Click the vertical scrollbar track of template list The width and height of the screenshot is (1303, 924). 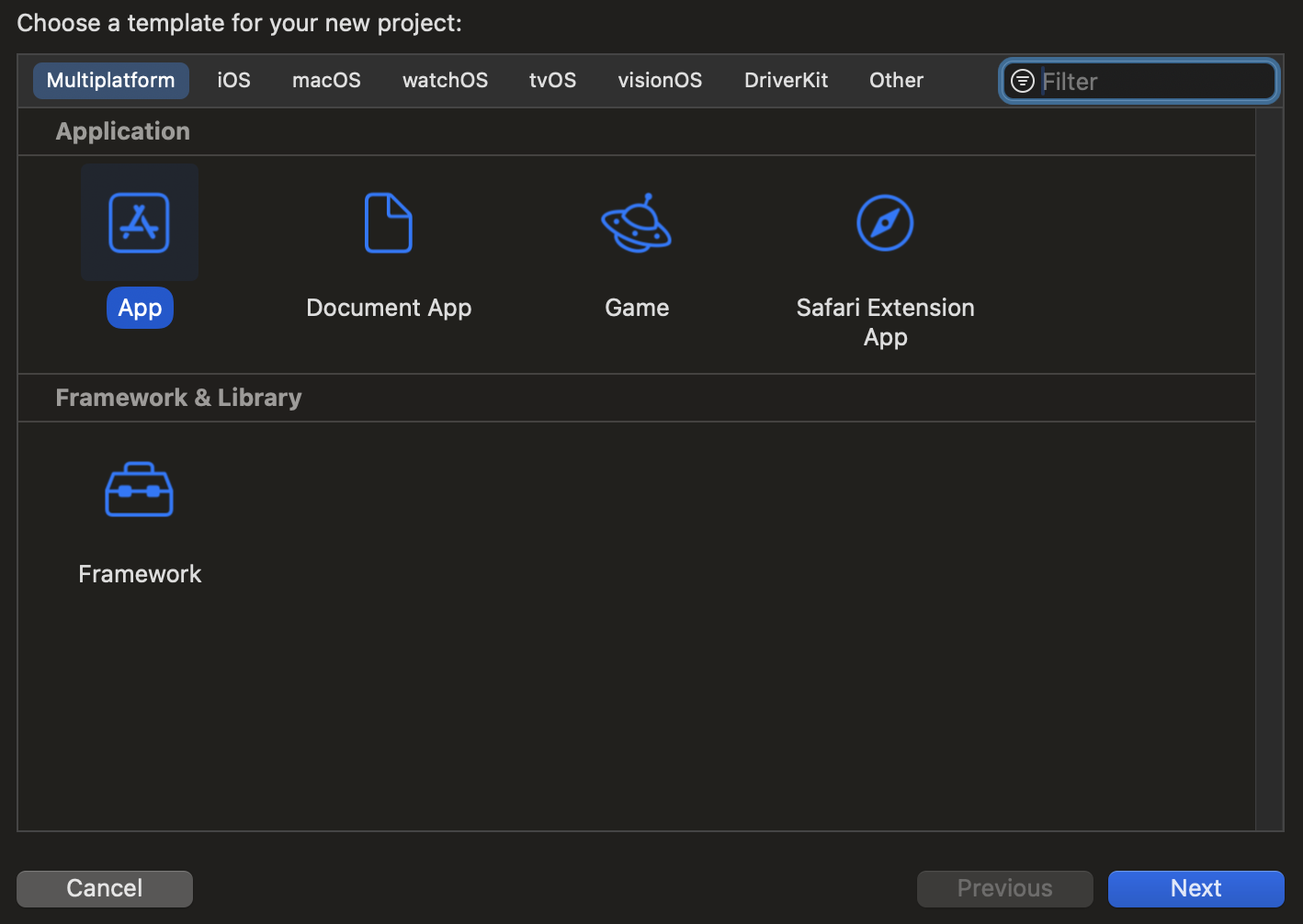click(x=1269, y=468)
